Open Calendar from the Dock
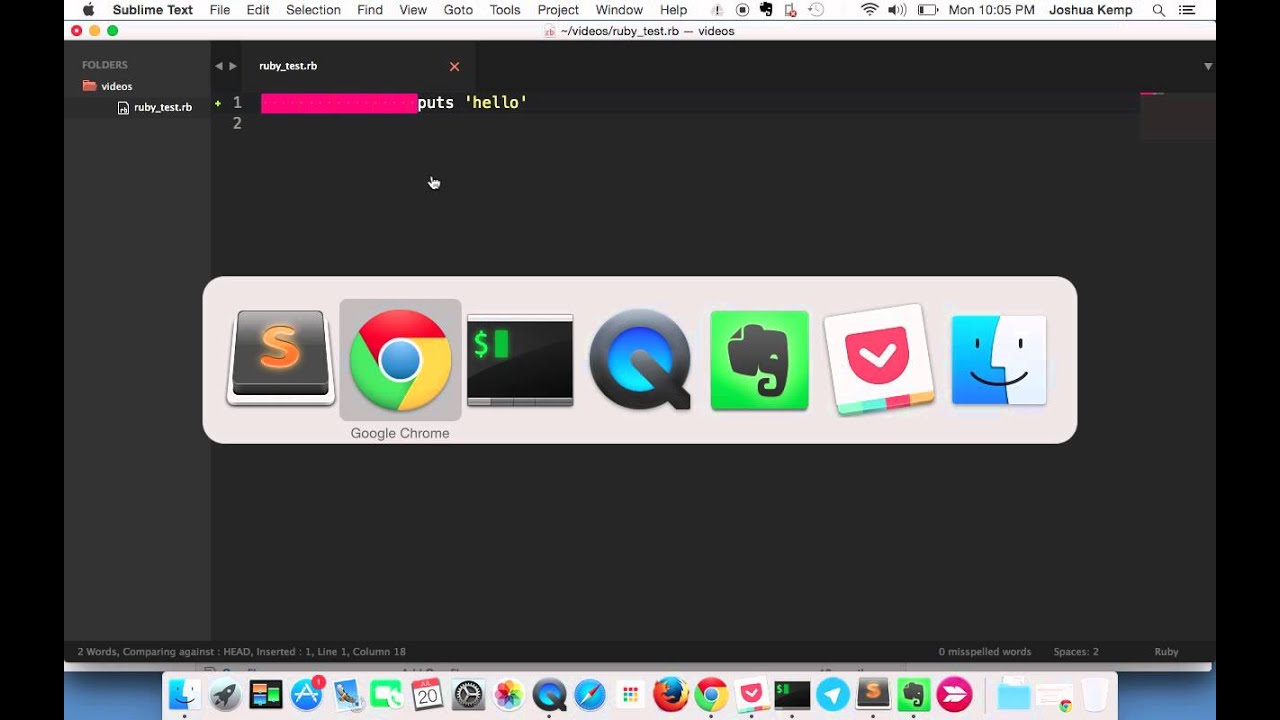1280x720 pixels. [x=427, y=694]
